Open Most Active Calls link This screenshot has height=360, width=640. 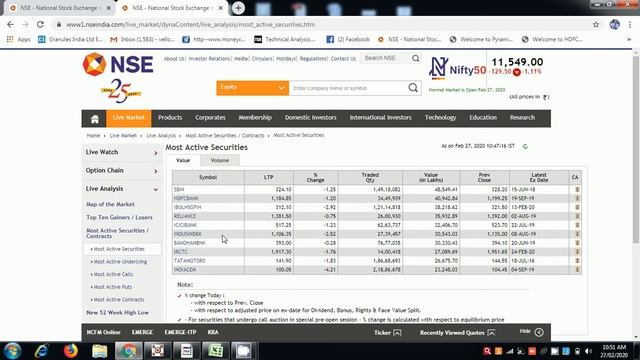click(x=113, y=274)
